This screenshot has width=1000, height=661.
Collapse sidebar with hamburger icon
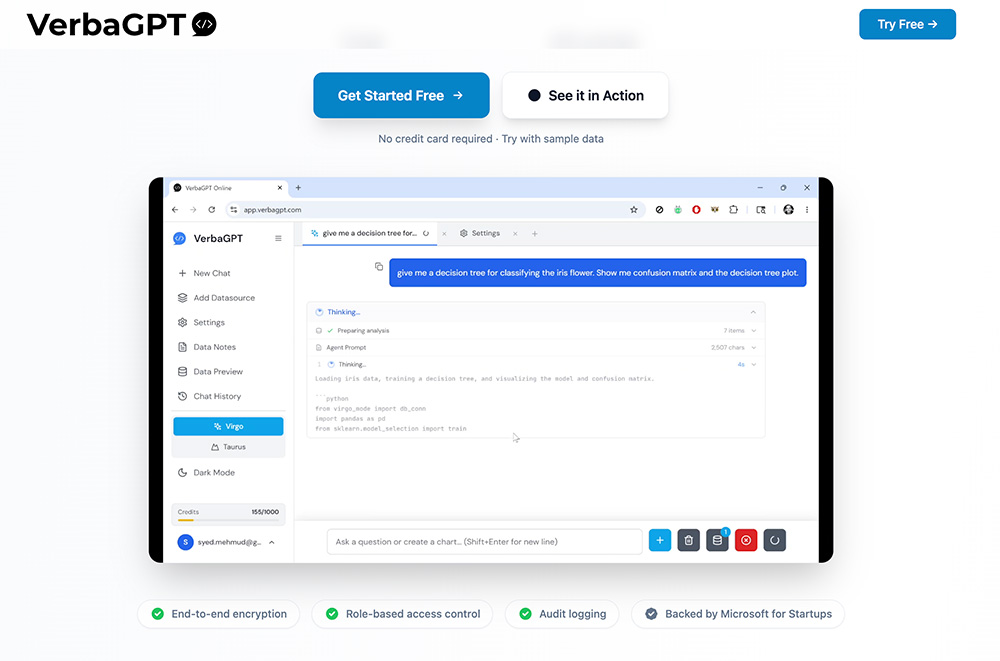click(278, 239)
